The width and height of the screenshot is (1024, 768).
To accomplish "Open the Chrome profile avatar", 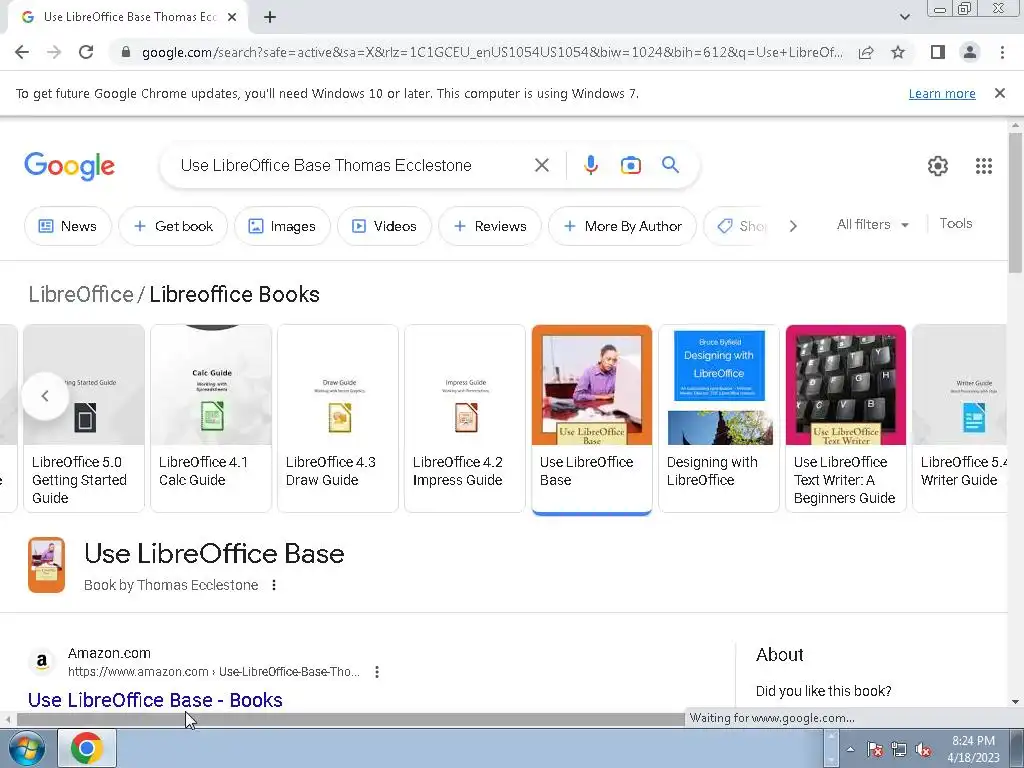I will click(970, 52).
